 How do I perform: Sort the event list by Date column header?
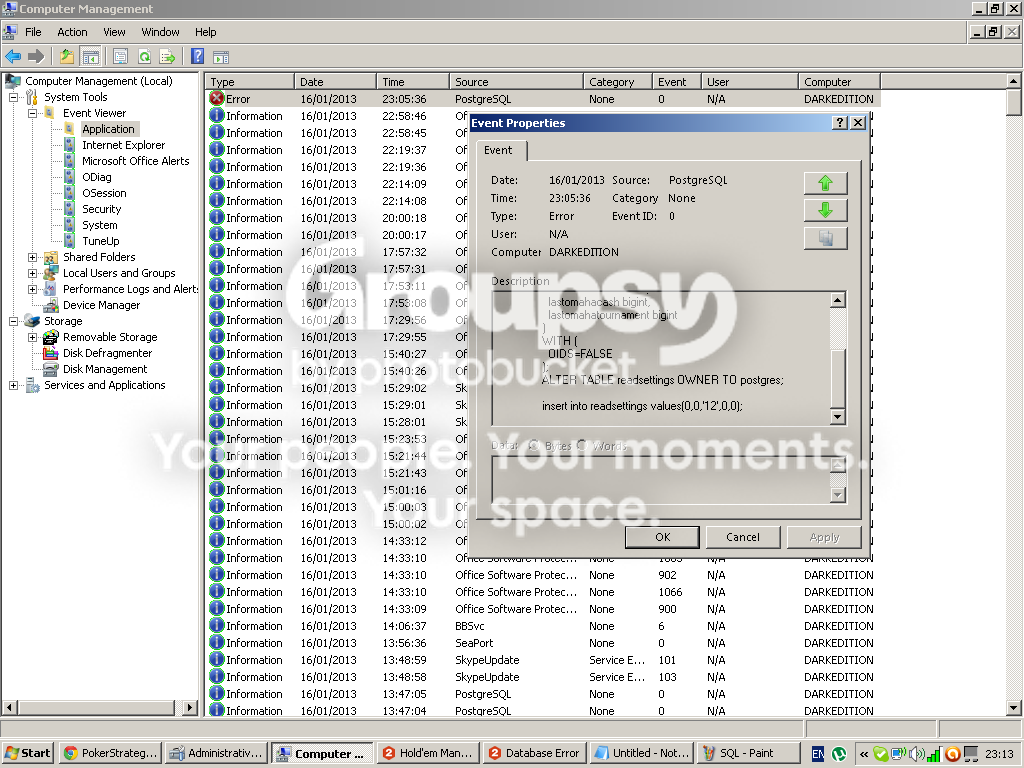coord(335,82)
